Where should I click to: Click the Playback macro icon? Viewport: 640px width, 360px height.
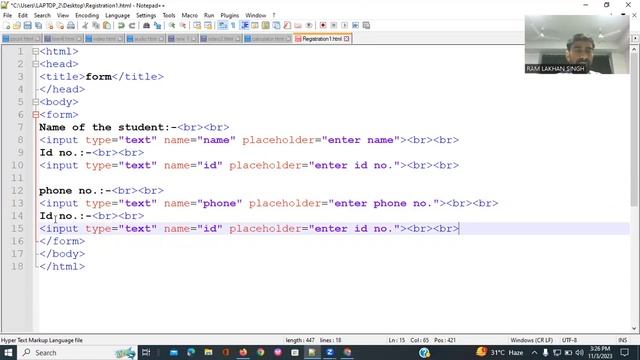344,25
